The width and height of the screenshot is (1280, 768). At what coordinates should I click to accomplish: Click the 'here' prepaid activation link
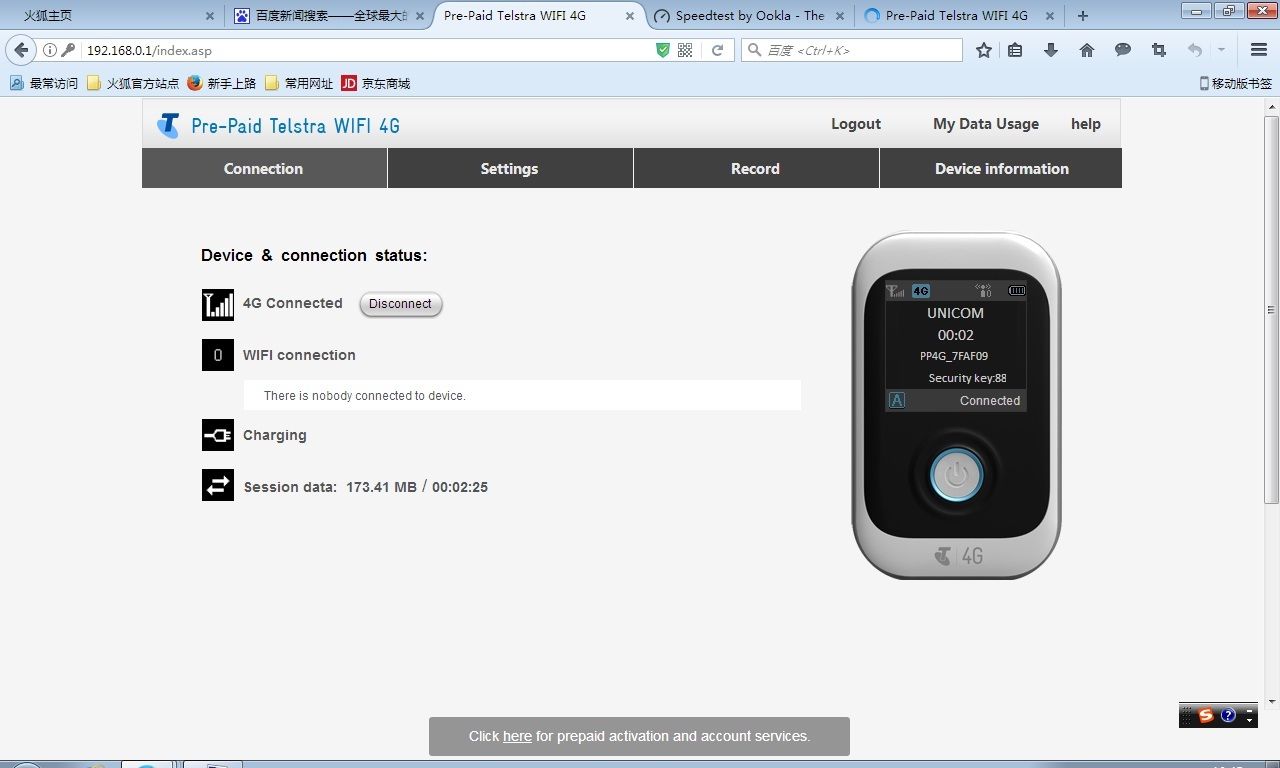tap(517, 736)
